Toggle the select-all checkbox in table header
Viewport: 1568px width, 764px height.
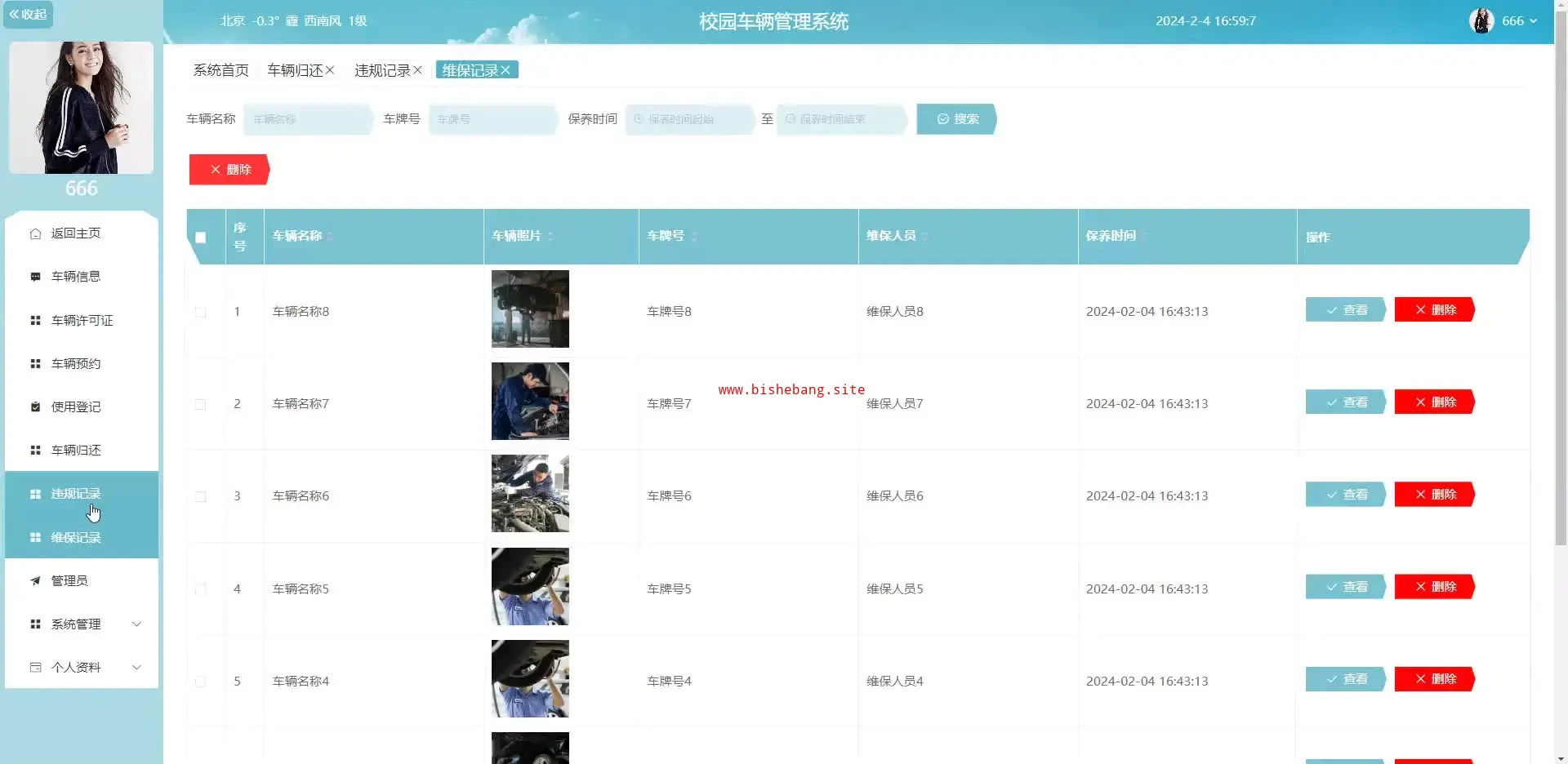pyautogui.click(x=200, y=238)
